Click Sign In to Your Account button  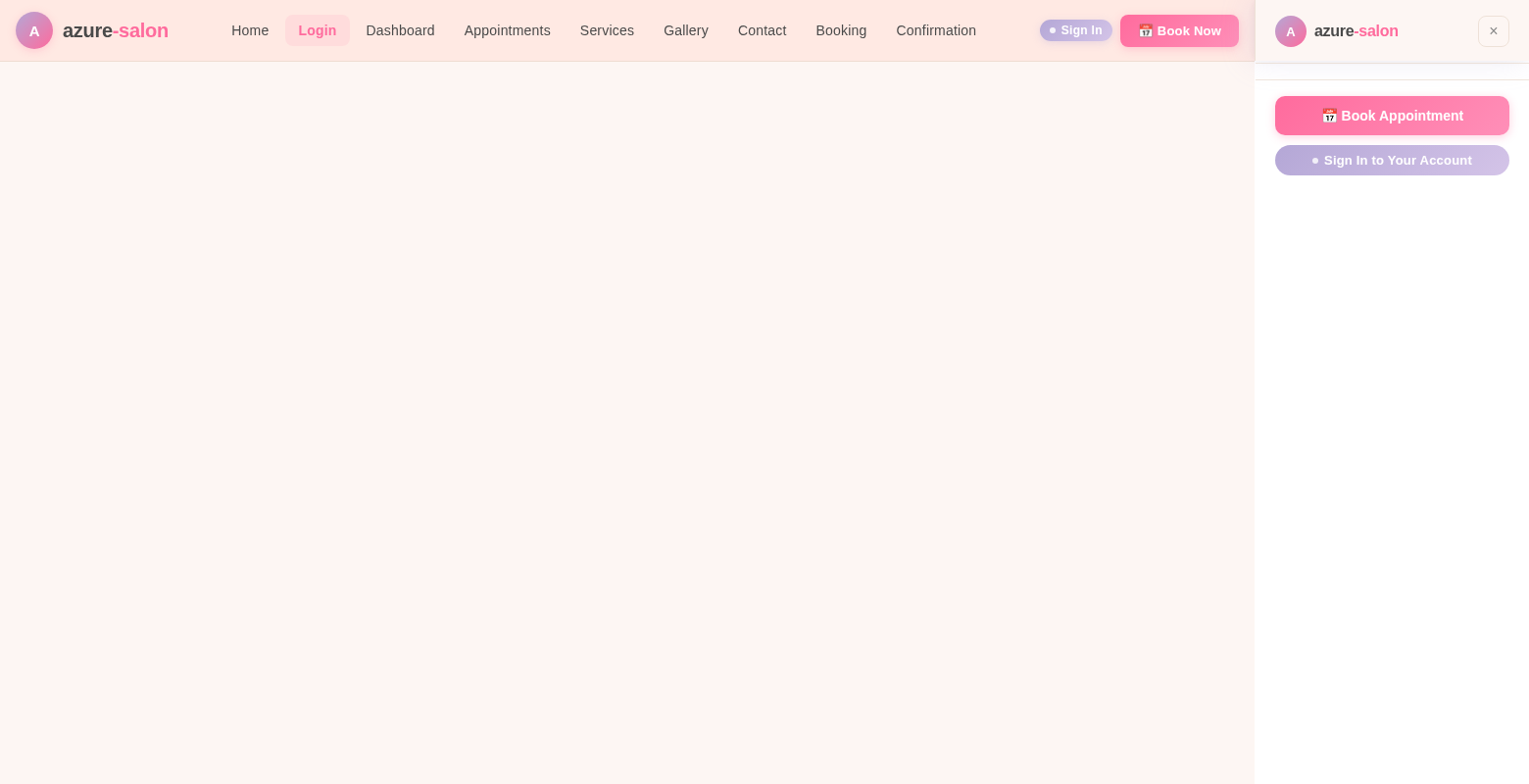(1392, 161)
